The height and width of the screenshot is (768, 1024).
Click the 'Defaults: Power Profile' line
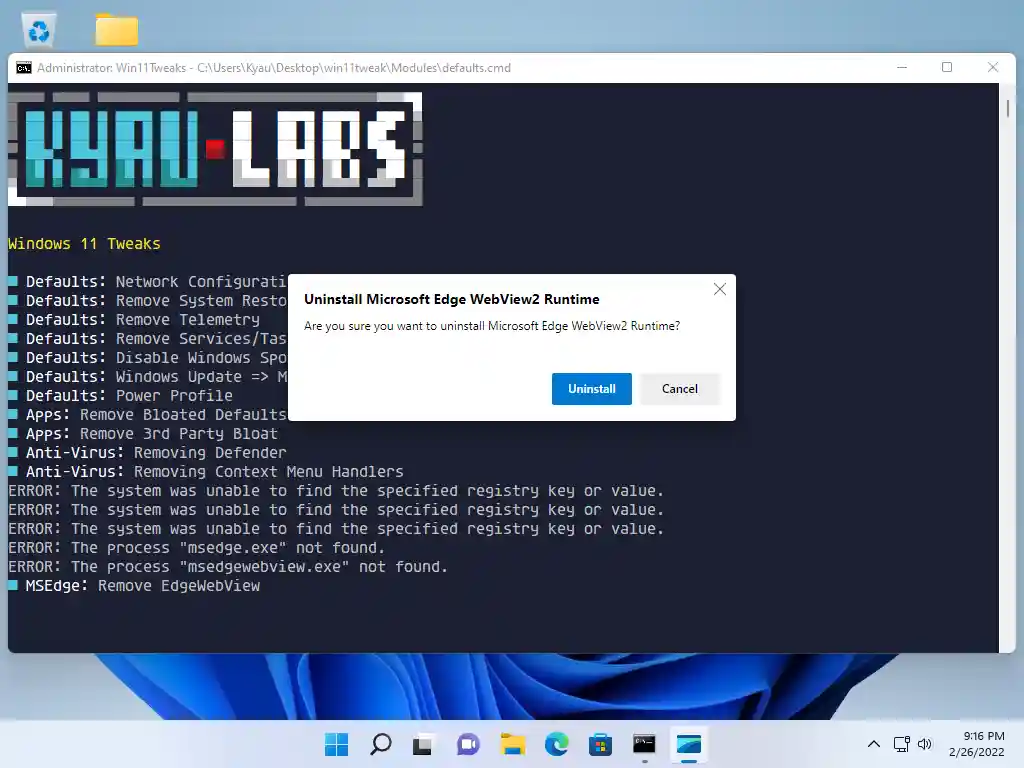point(120,396)
